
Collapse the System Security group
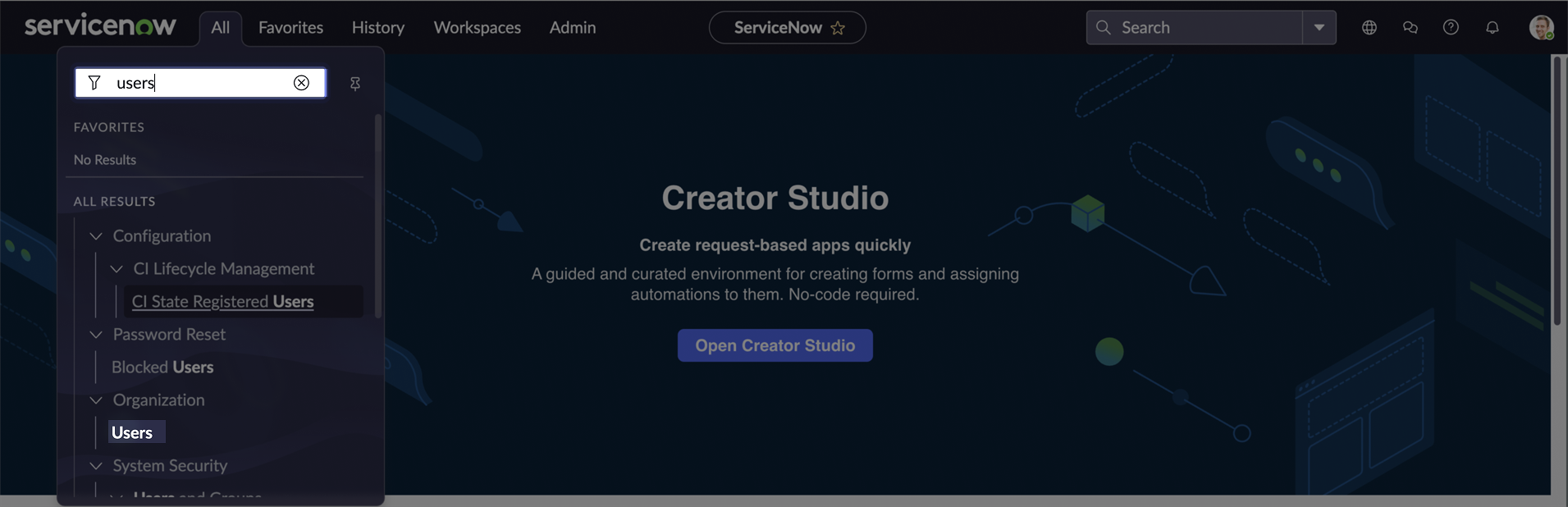click(x=96, y=466)
